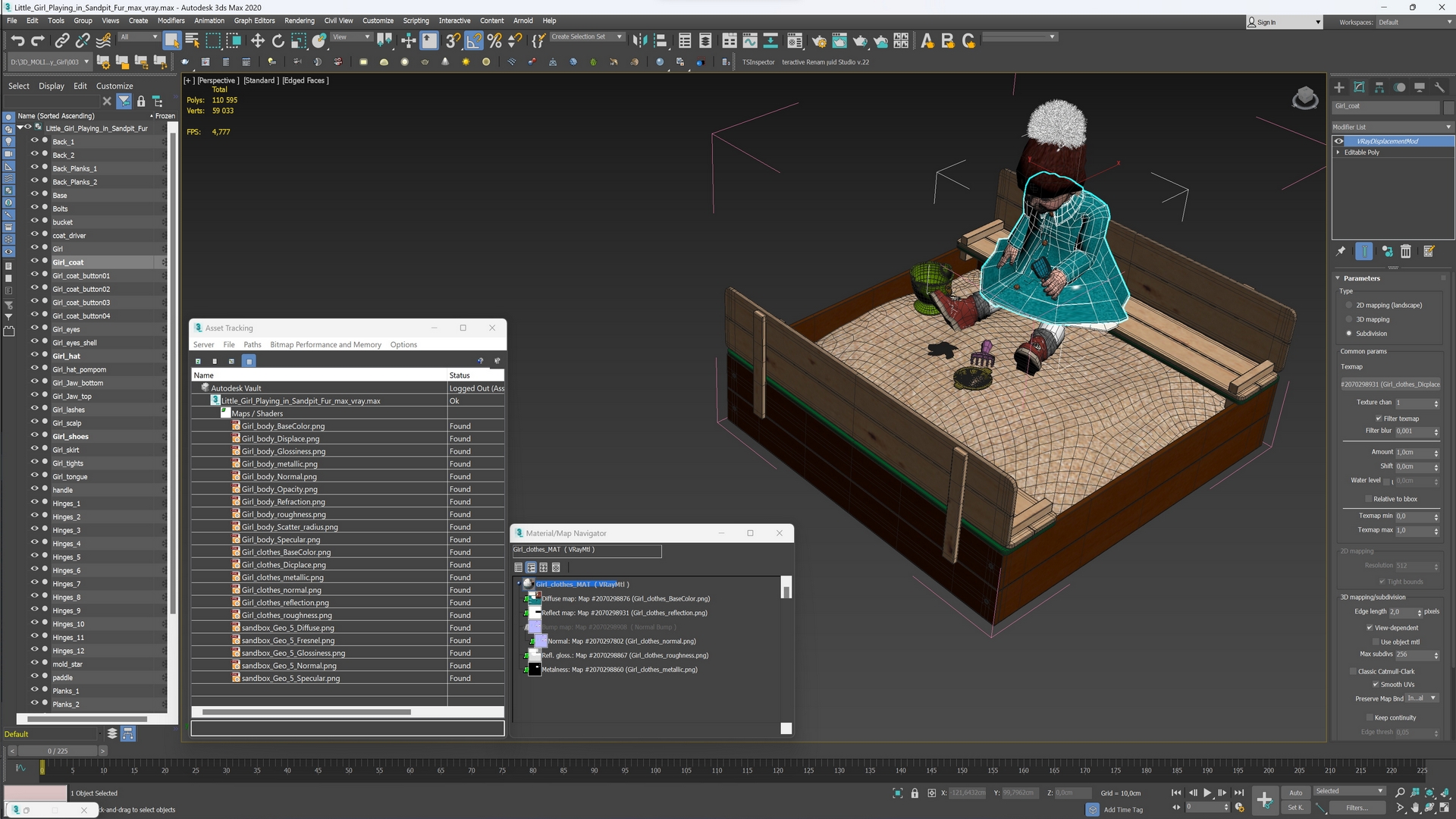Activate the Unlink Selection tool

(x=83, y=40)
